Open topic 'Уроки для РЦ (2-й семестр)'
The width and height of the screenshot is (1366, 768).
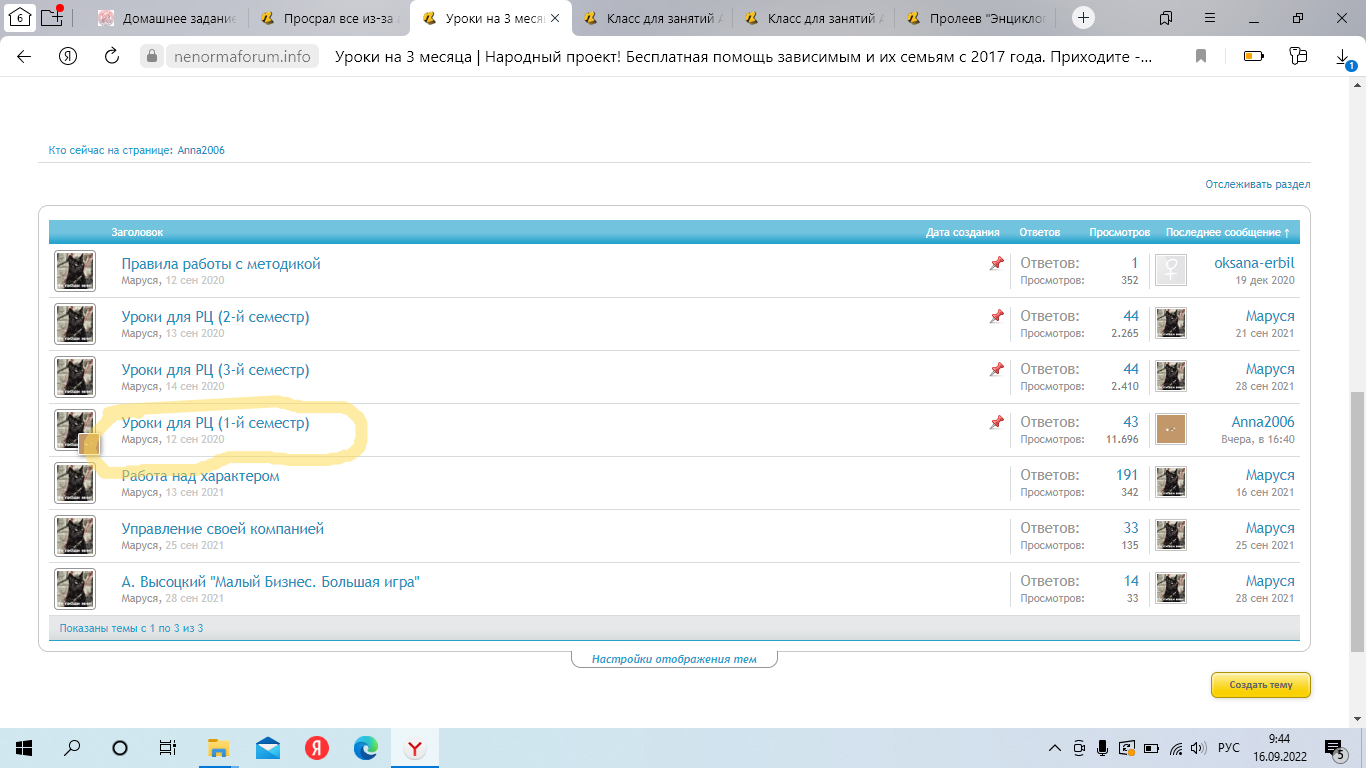(x=215, y=317)
